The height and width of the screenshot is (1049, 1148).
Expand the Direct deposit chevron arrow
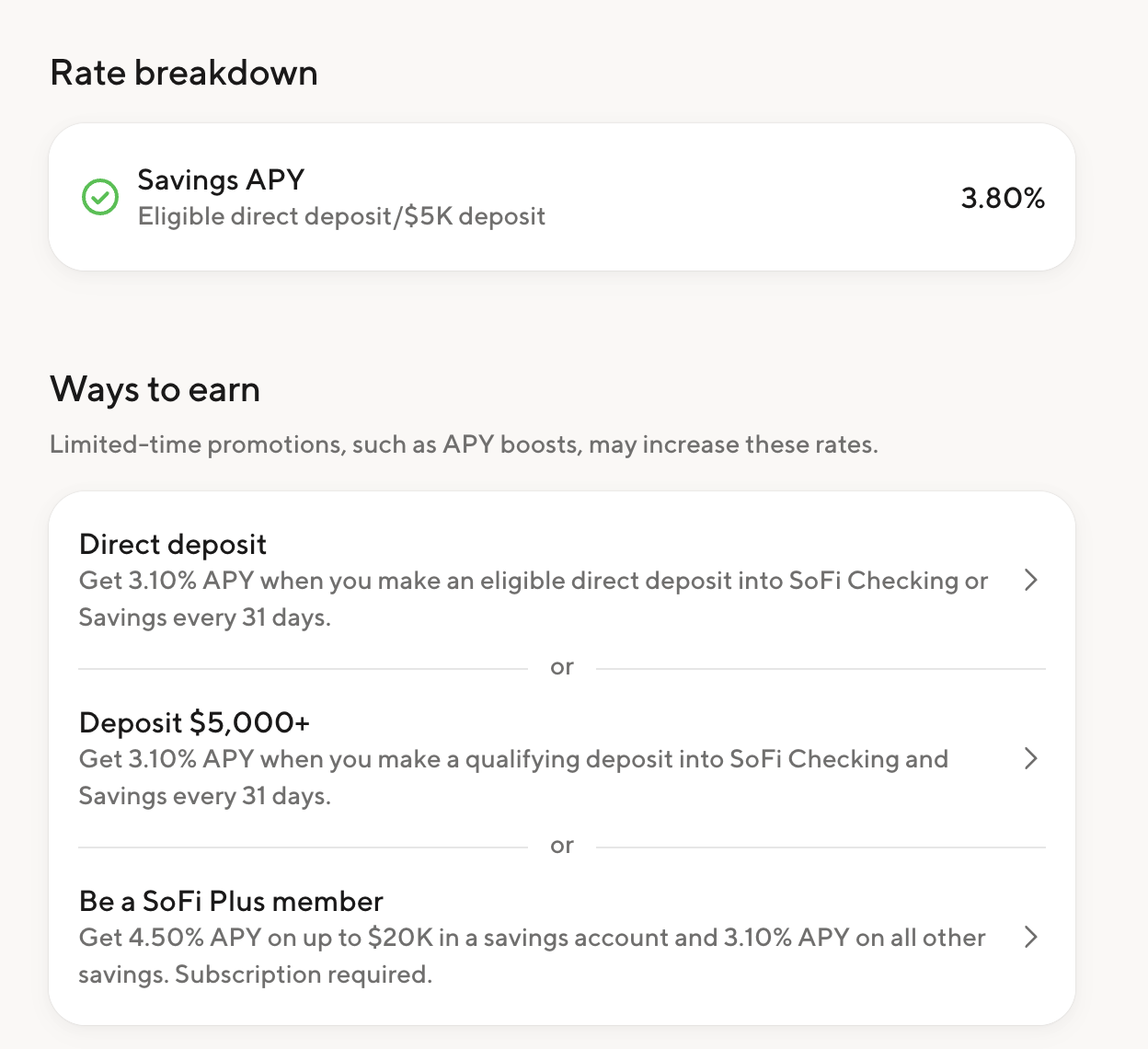pyautogui.click(x=1031, y=580)
